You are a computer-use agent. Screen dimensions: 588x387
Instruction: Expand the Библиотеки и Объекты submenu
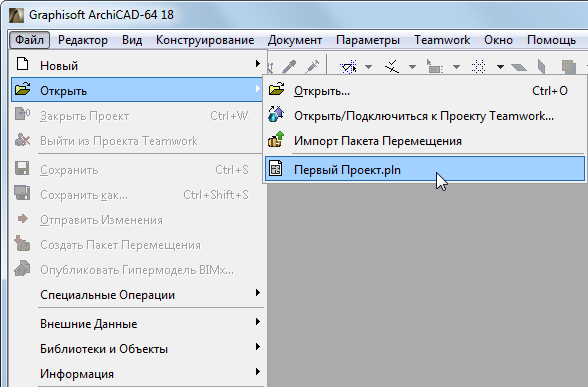coord(138,348)
